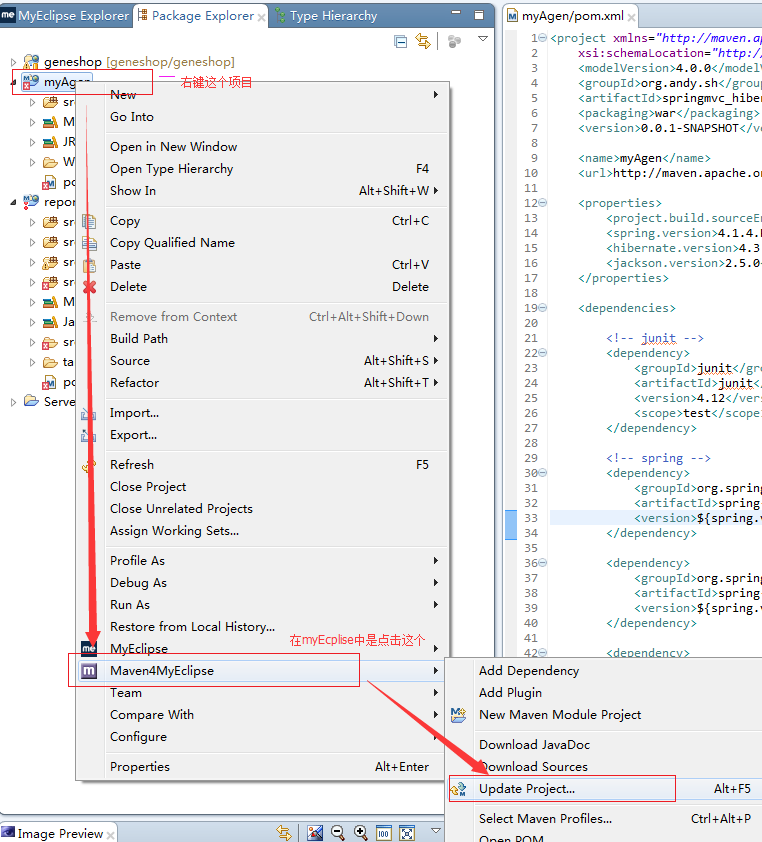Open the Refactor submenu
This screenshot has height=842, width=762.
coord(274,383)
